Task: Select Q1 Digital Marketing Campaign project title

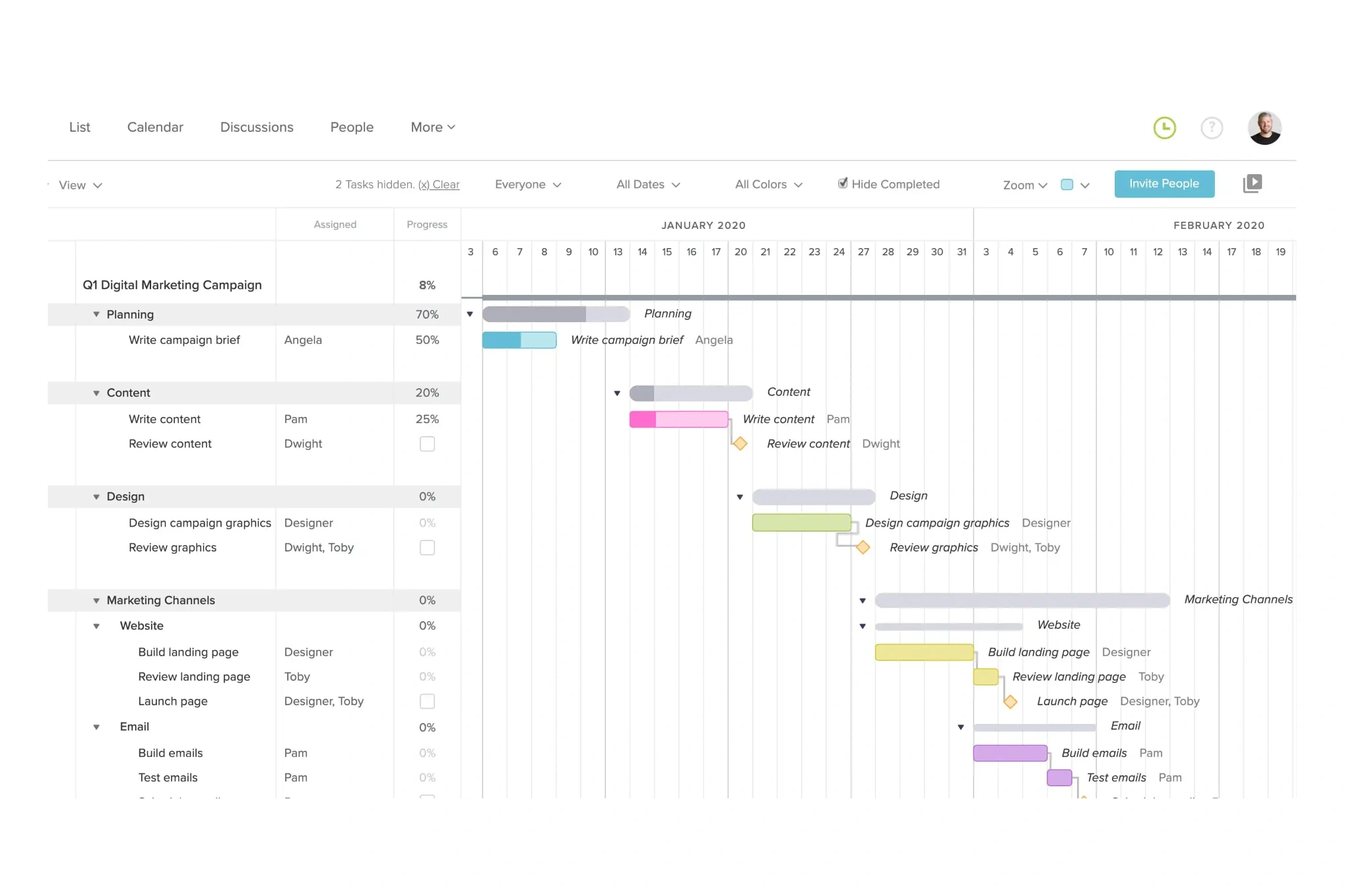Action: pos(172,285)
